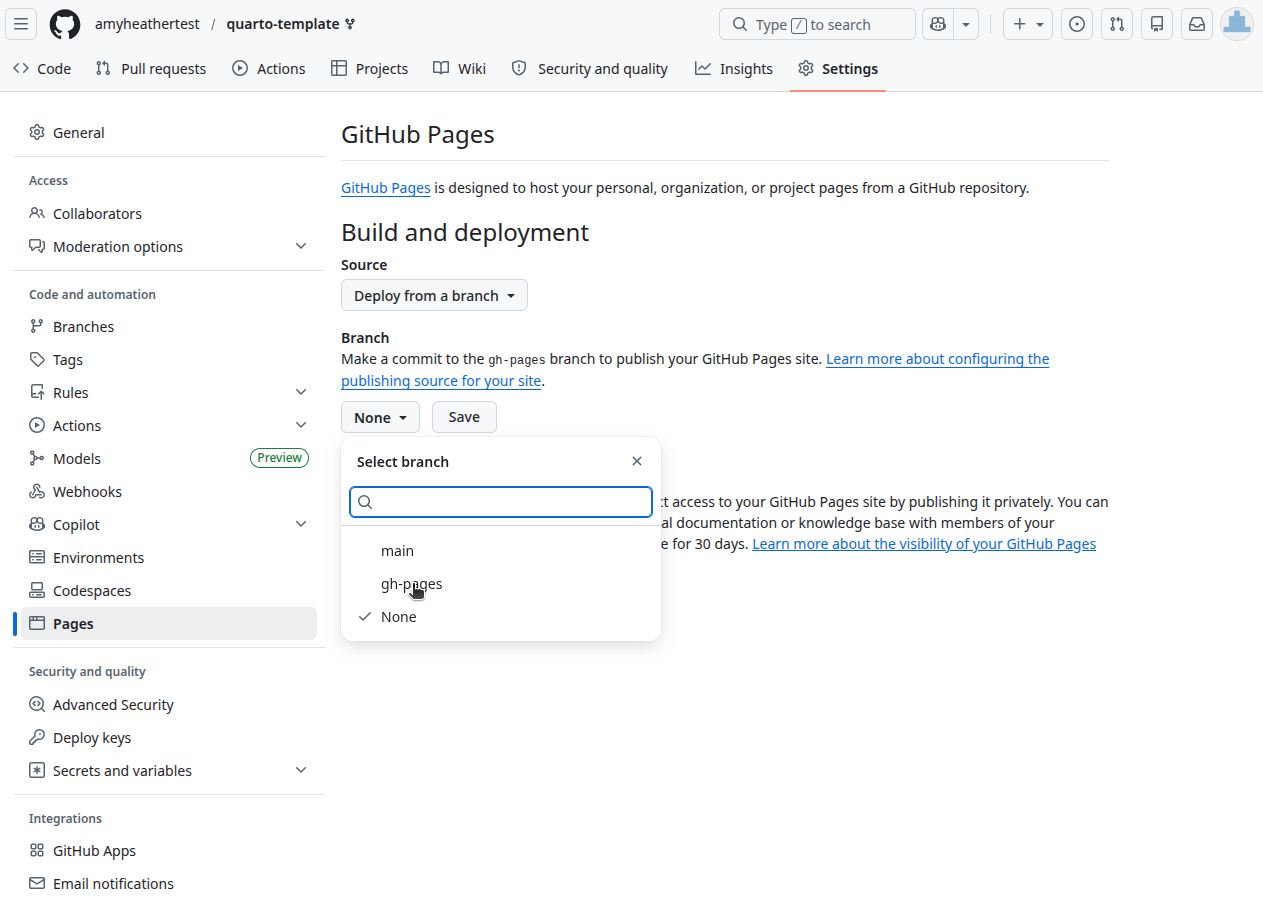The height and width of the screenshot is (907, 1263).
Task: Open the hamburger navigation menu
Action: coord(21,24)
